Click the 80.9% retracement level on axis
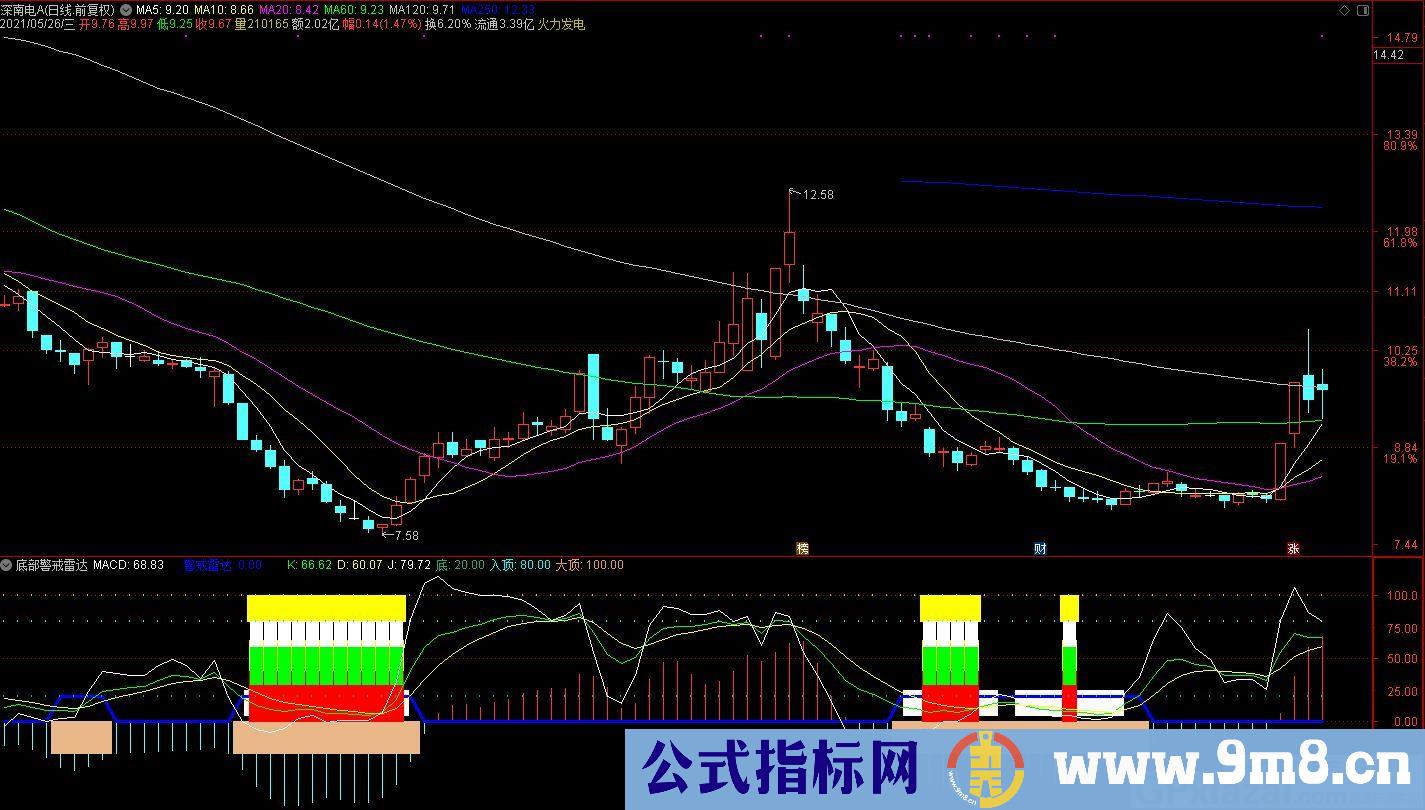1425x810 pixels. [x=1399, y=146]
